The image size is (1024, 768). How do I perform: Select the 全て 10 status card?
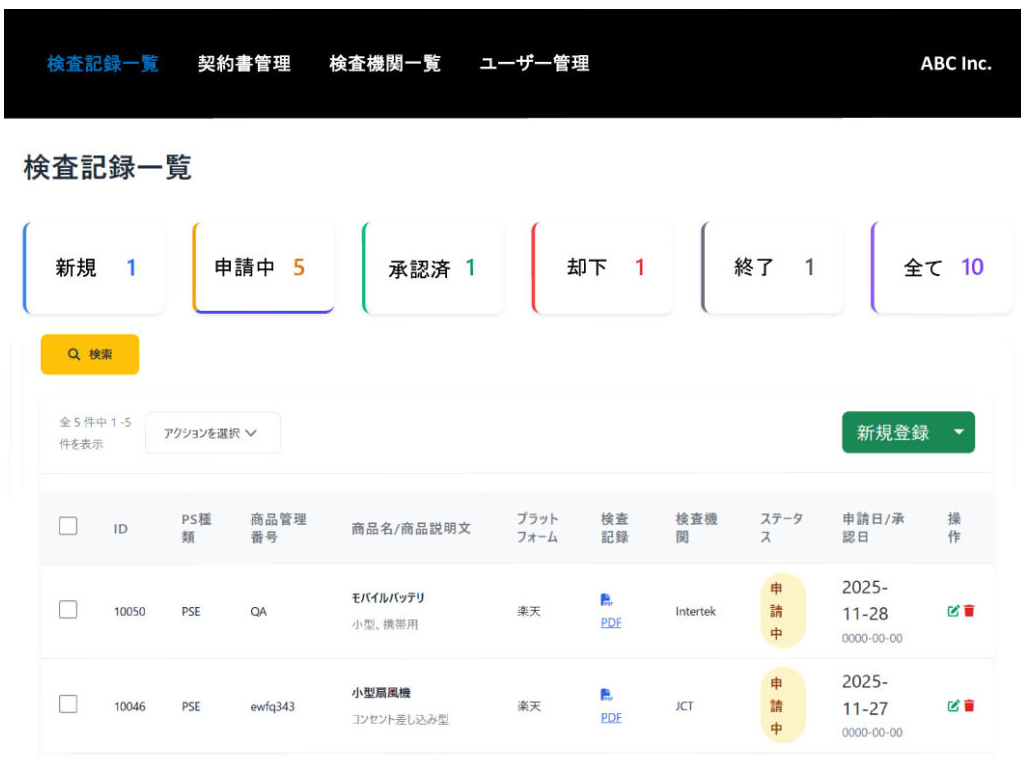[x=942, y=268]
